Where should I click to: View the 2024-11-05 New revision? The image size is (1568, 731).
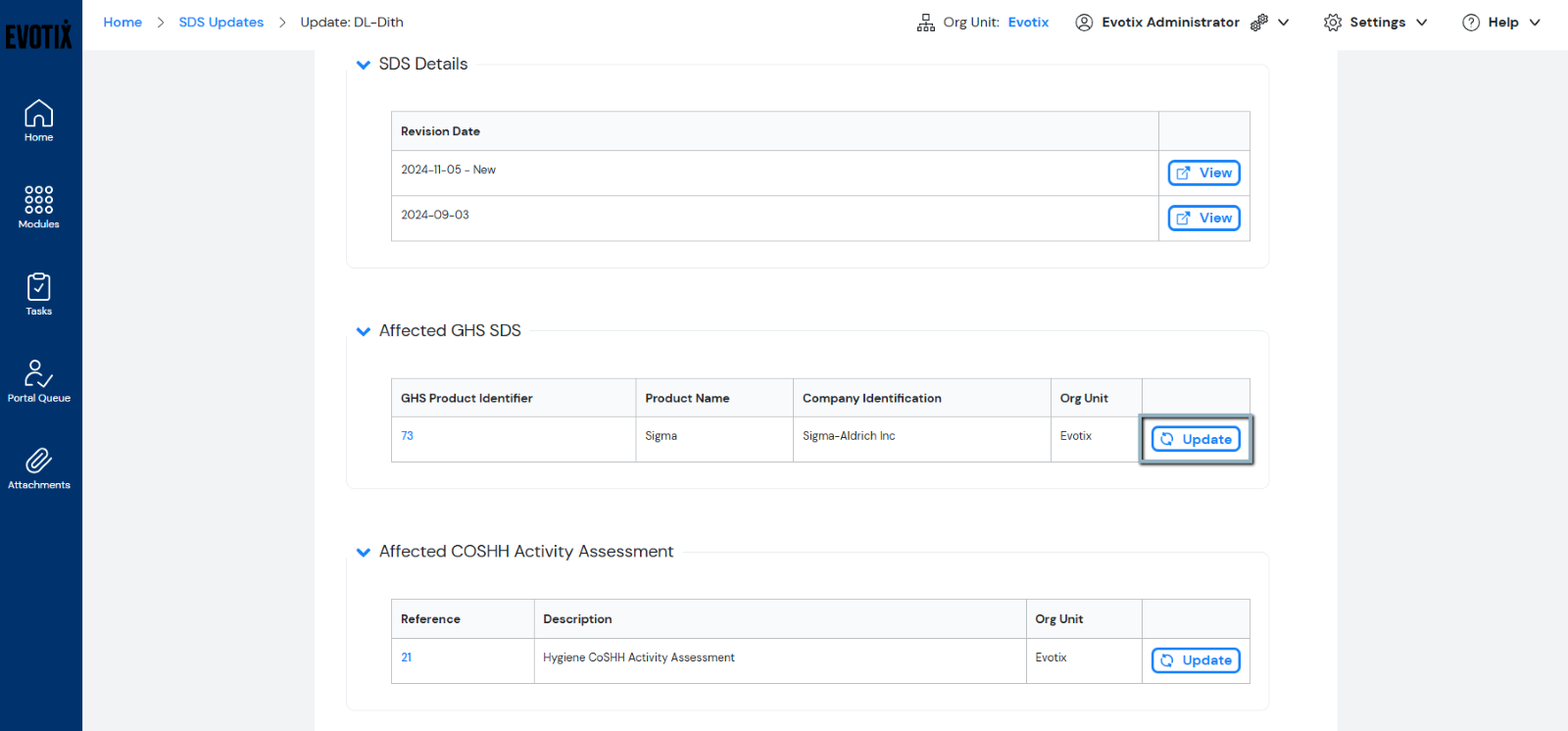pos(1203,173)
